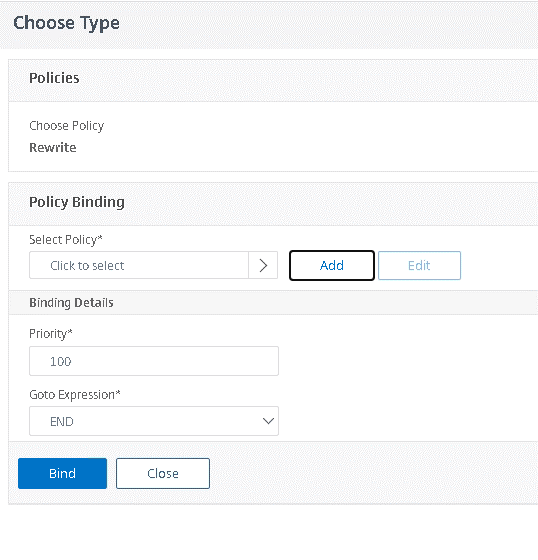Click the Goto Expression field label
Screen dimensions: 538x560
pos(75,395)
